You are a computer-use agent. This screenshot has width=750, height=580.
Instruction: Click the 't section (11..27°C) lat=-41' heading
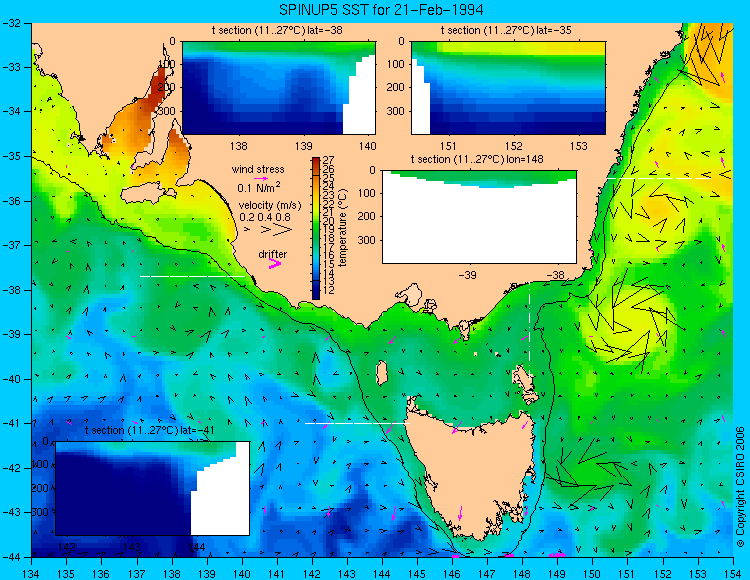pos(150,430)
